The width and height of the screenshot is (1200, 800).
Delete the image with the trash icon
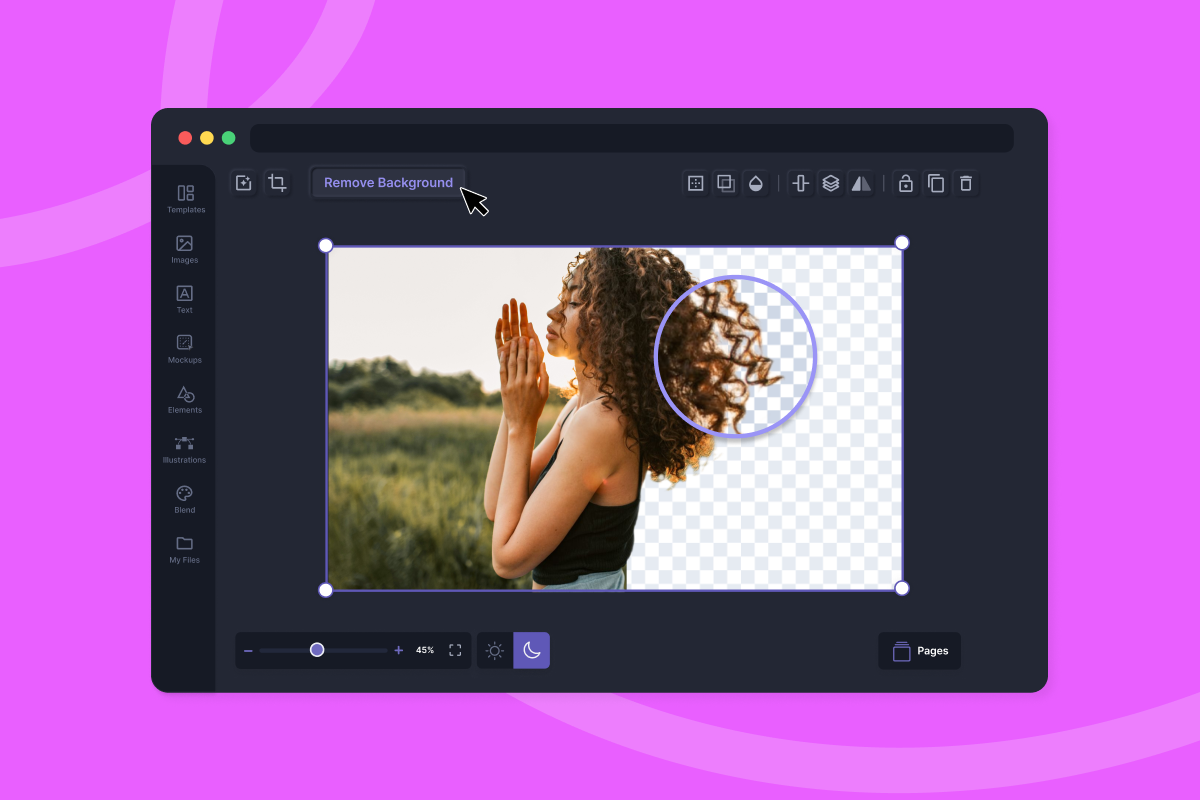(x=966, y=183)
